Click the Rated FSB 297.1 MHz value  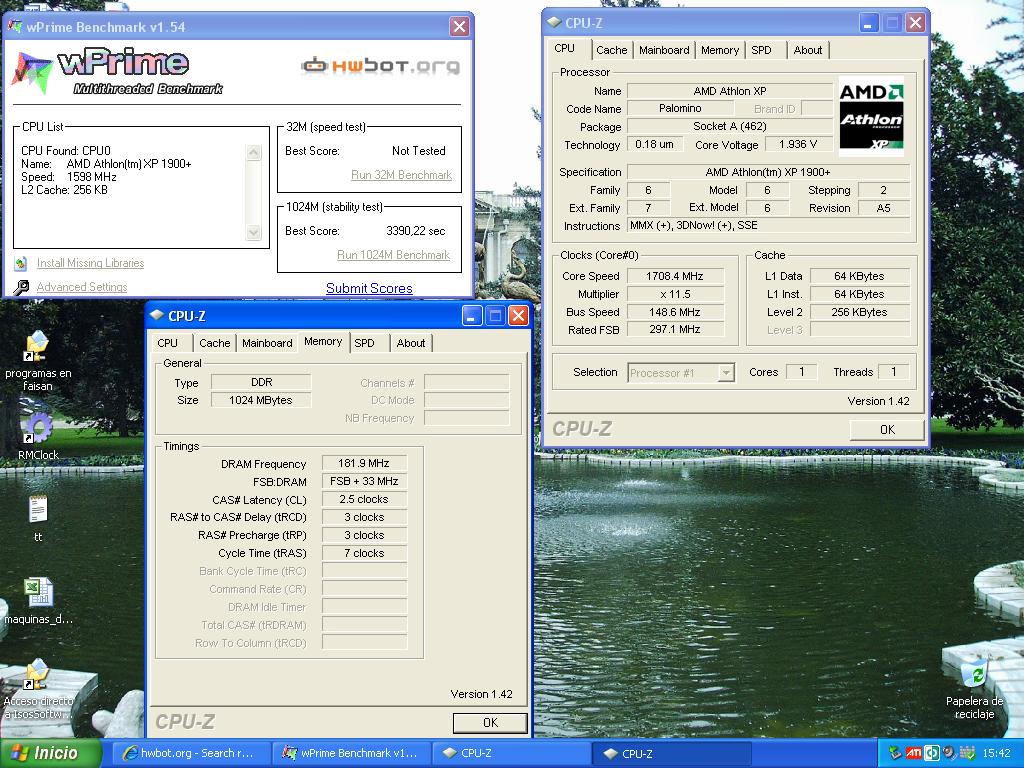pyautogui.click(x=675, y=330)
